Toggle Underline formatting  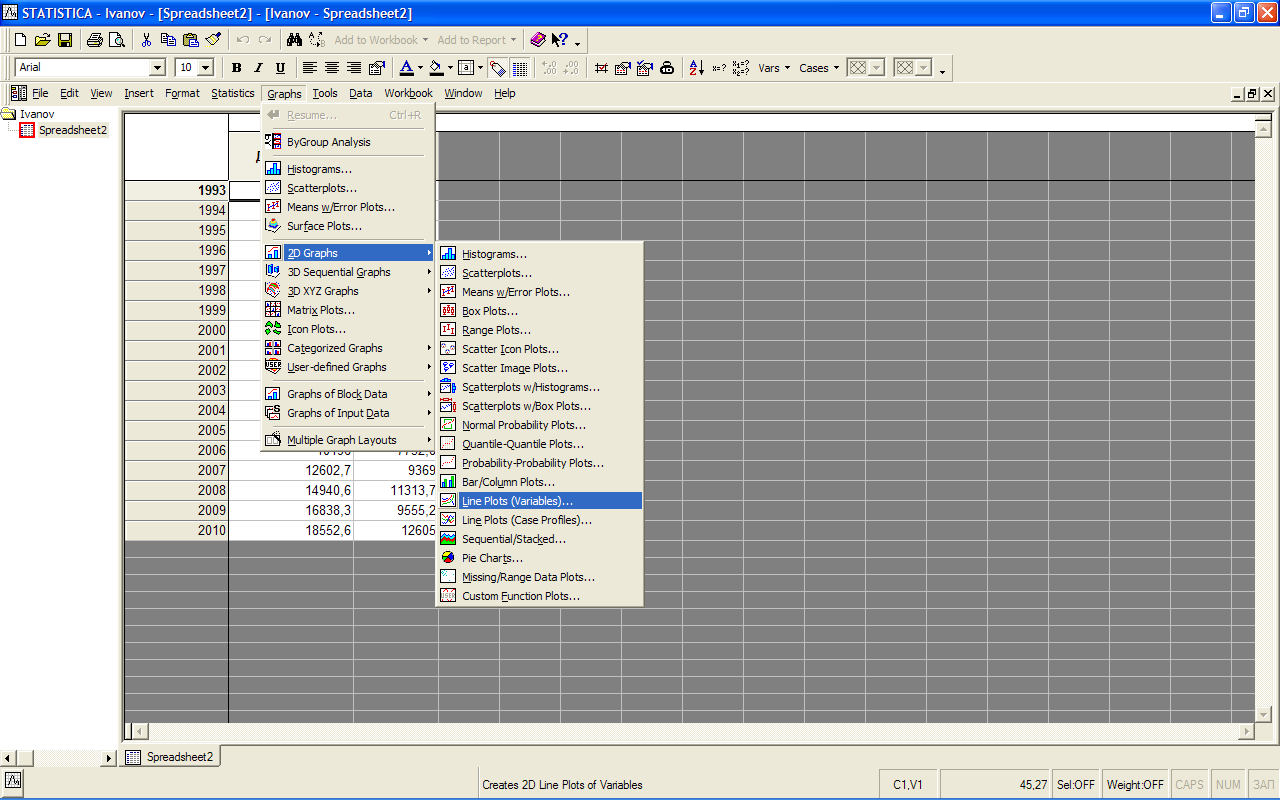pos(280,68)
